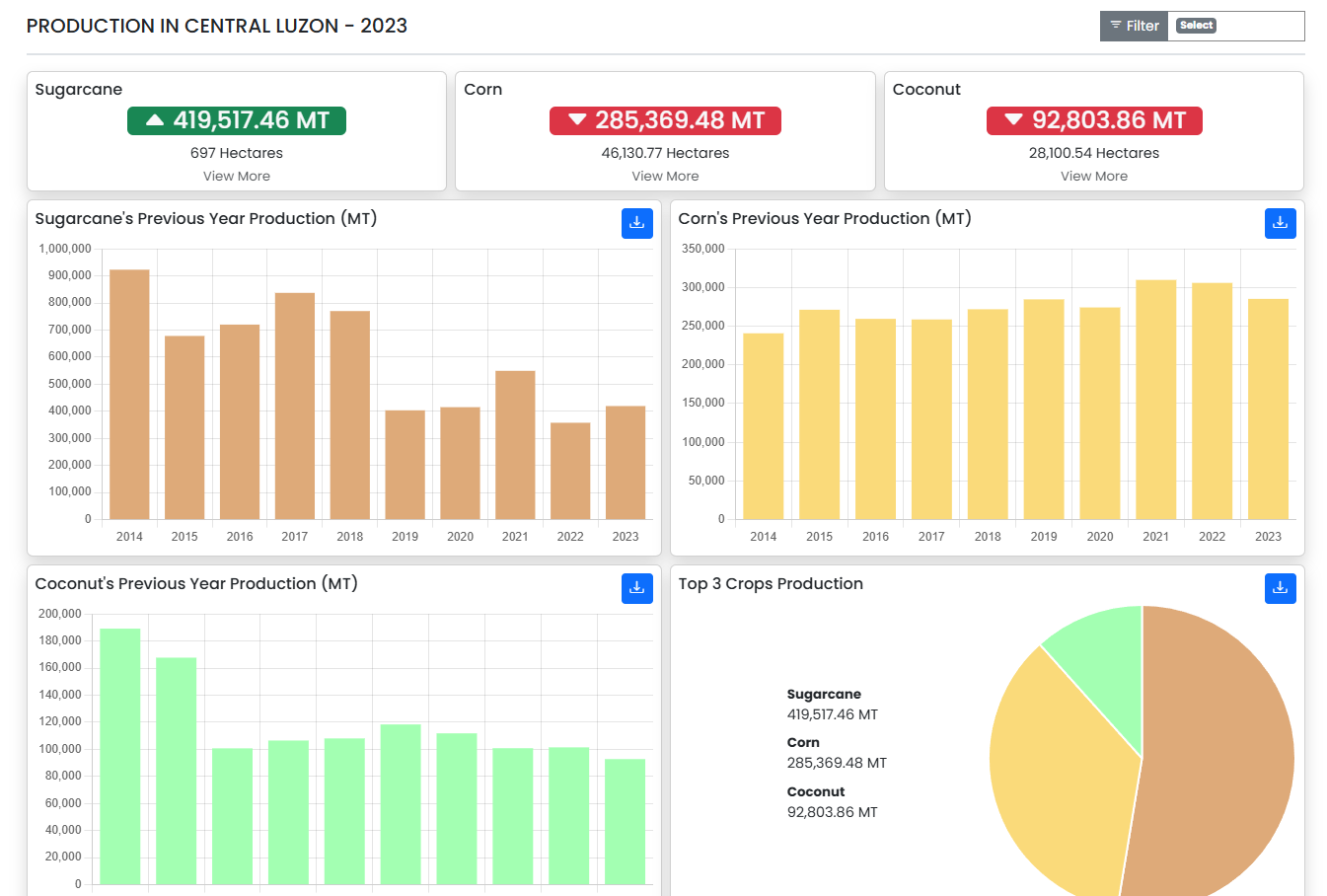The image size is (1327, 896).
Task: Download the Top 3 Crops Production chart
Action: pos(1280,588)
